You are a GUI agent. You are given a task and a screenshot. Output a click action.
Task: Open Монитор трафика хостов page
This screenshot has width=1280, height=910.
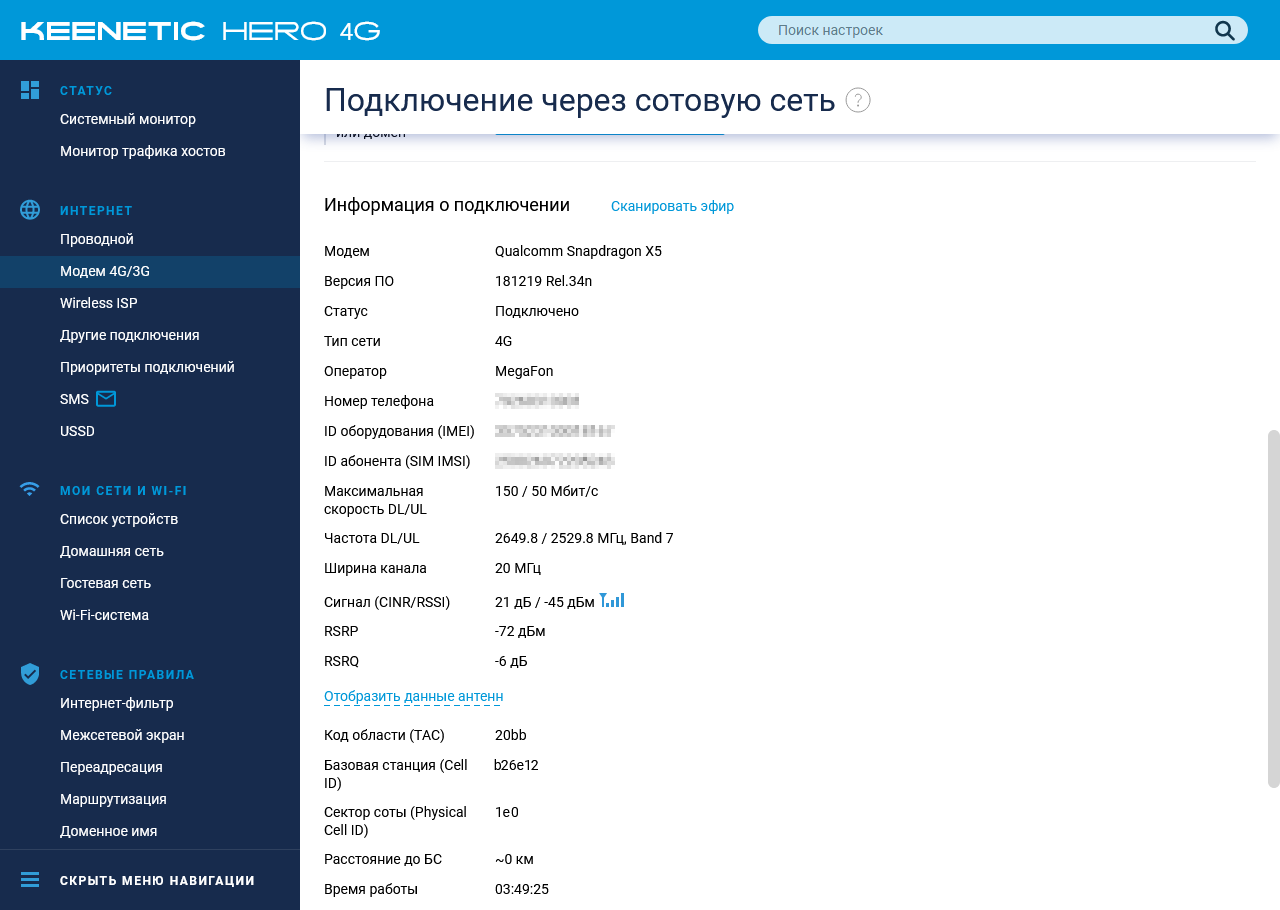coord(143,151)
